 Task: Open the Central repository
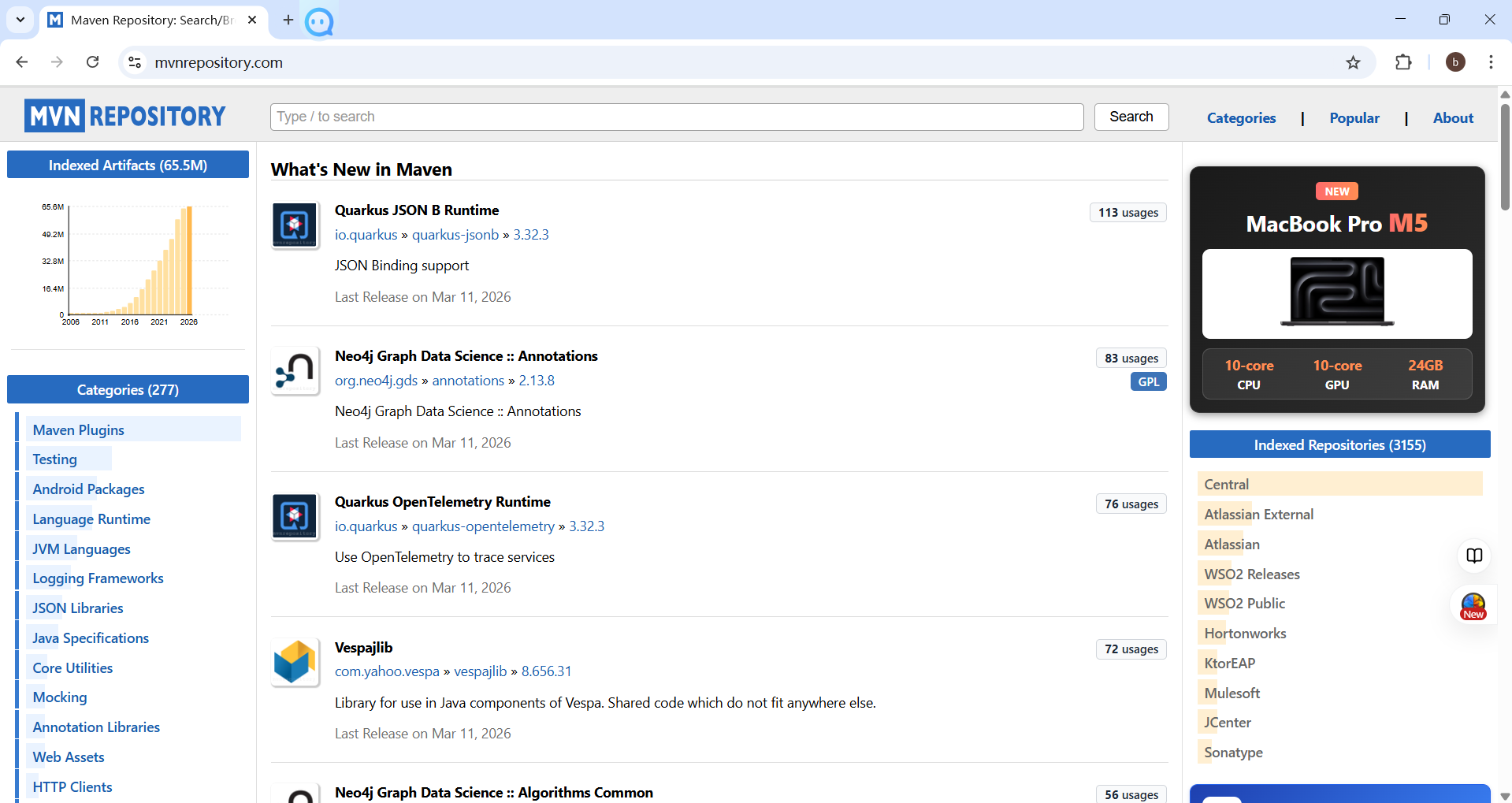coord(1227,485)
